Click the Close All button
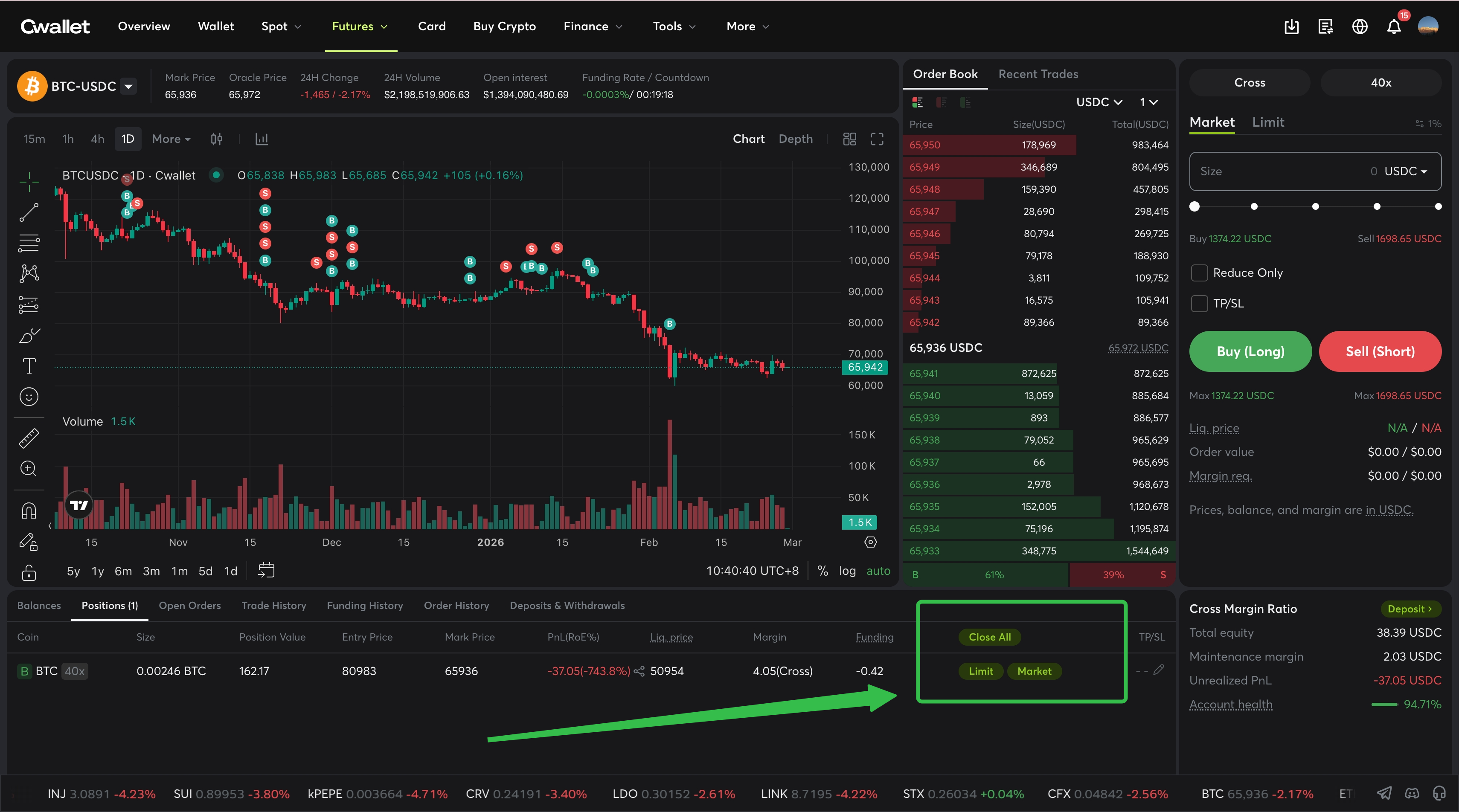The height and width of the screenshot is (812, 1459). click(989, 637)
